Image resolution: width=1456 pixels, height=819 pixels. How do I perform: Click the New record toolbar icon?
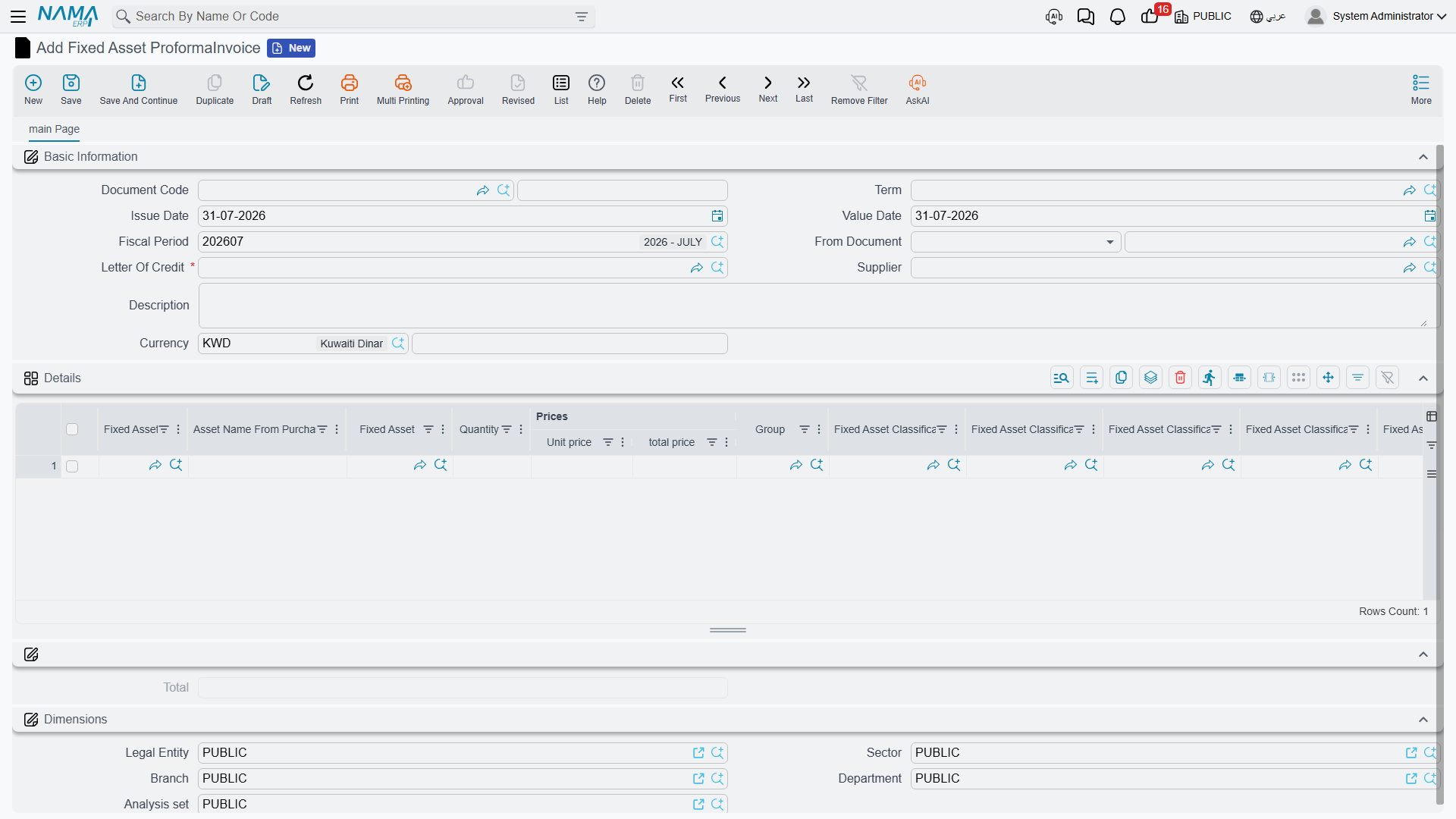point(33,89)
